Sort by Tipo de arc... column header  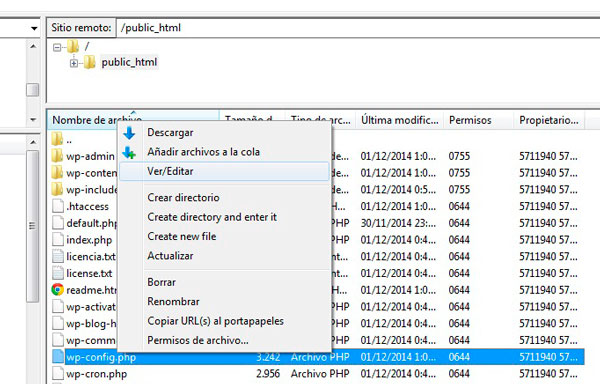(x=320, y=120)
